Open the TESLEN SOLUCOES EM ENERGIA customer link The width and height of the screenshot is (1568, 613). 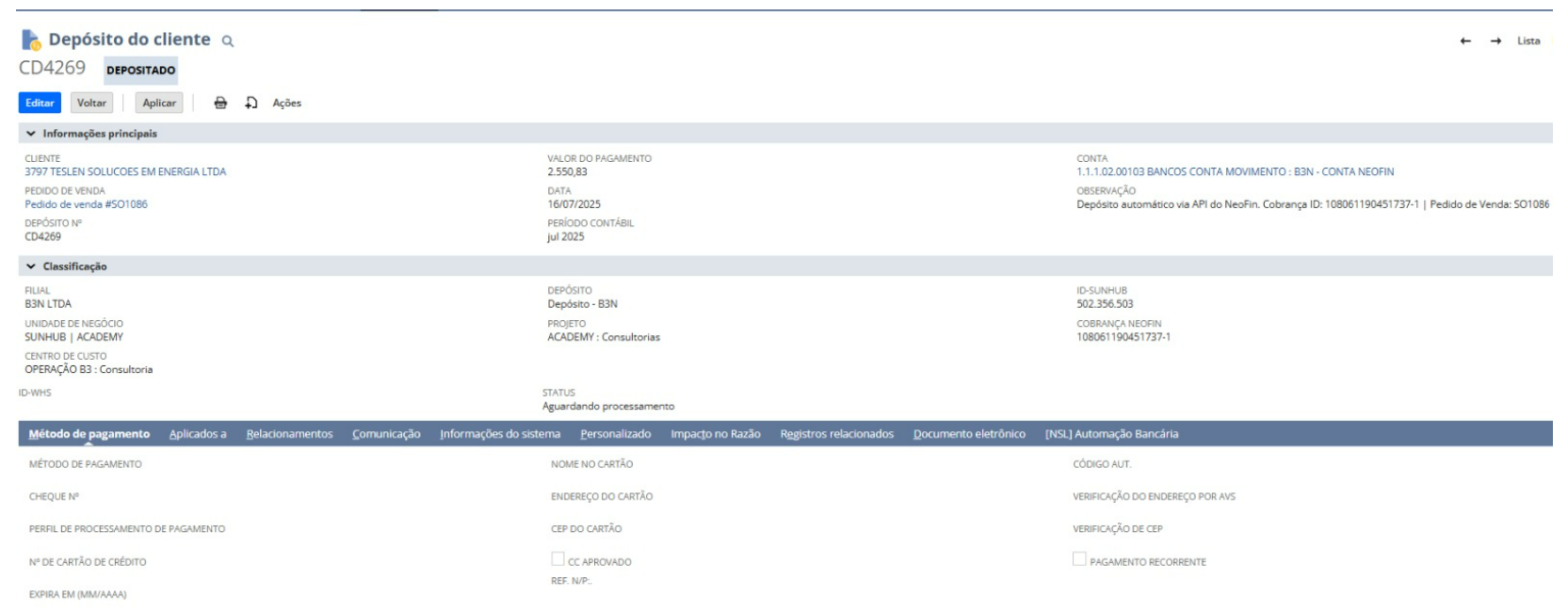[125, 172]
